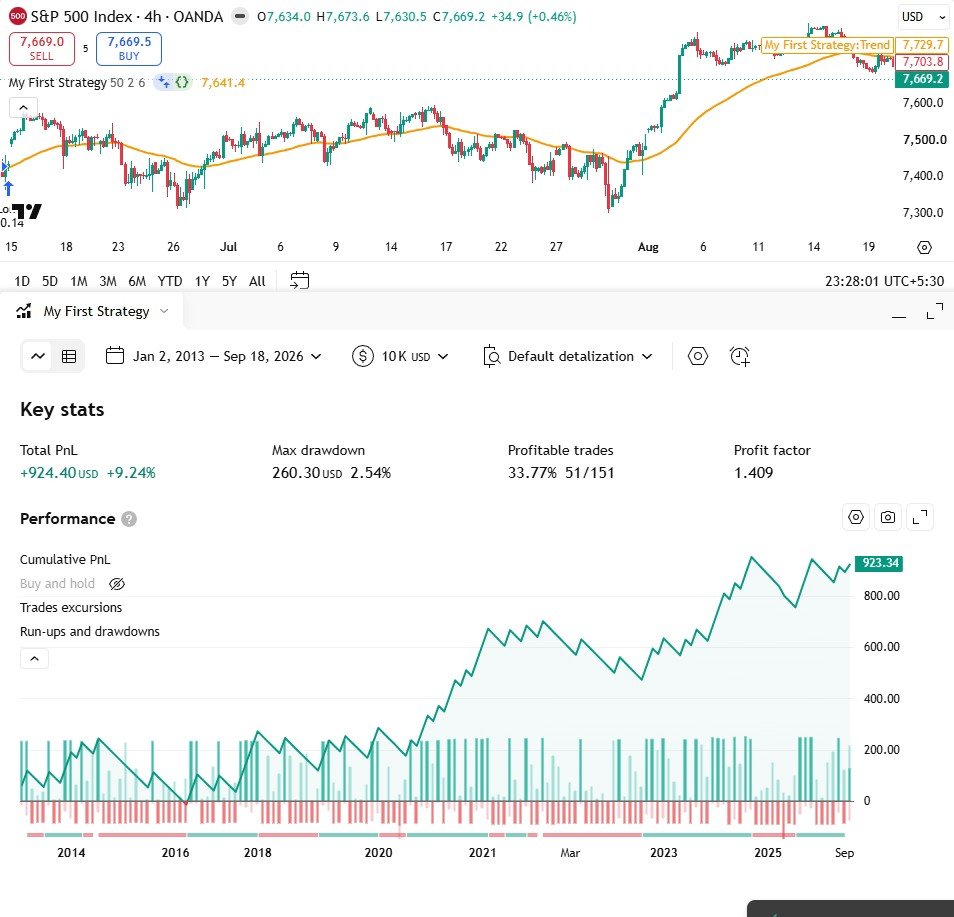This screenshot has height=917, width=954.
Task: Switch to list of trades table view
Action: click(69, 356)
